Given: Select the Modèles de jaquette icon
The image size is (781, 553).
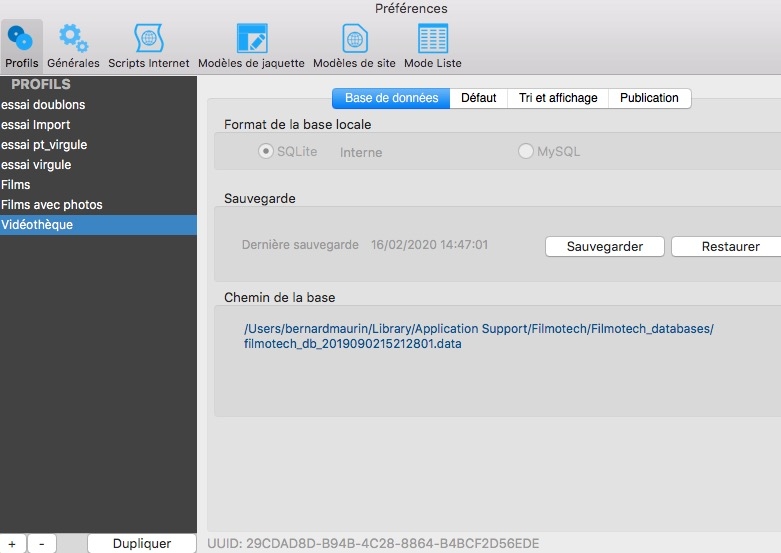Looking at the screenshot, I should click(251, 46).
